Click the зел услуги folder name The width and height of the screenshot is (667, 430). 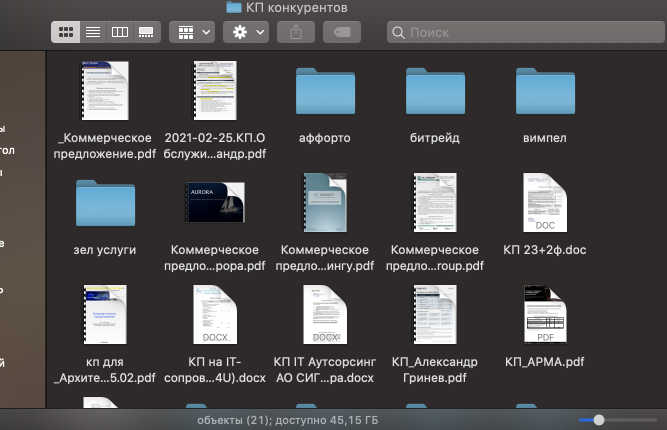pyautogui.click(x=105, y=250)
